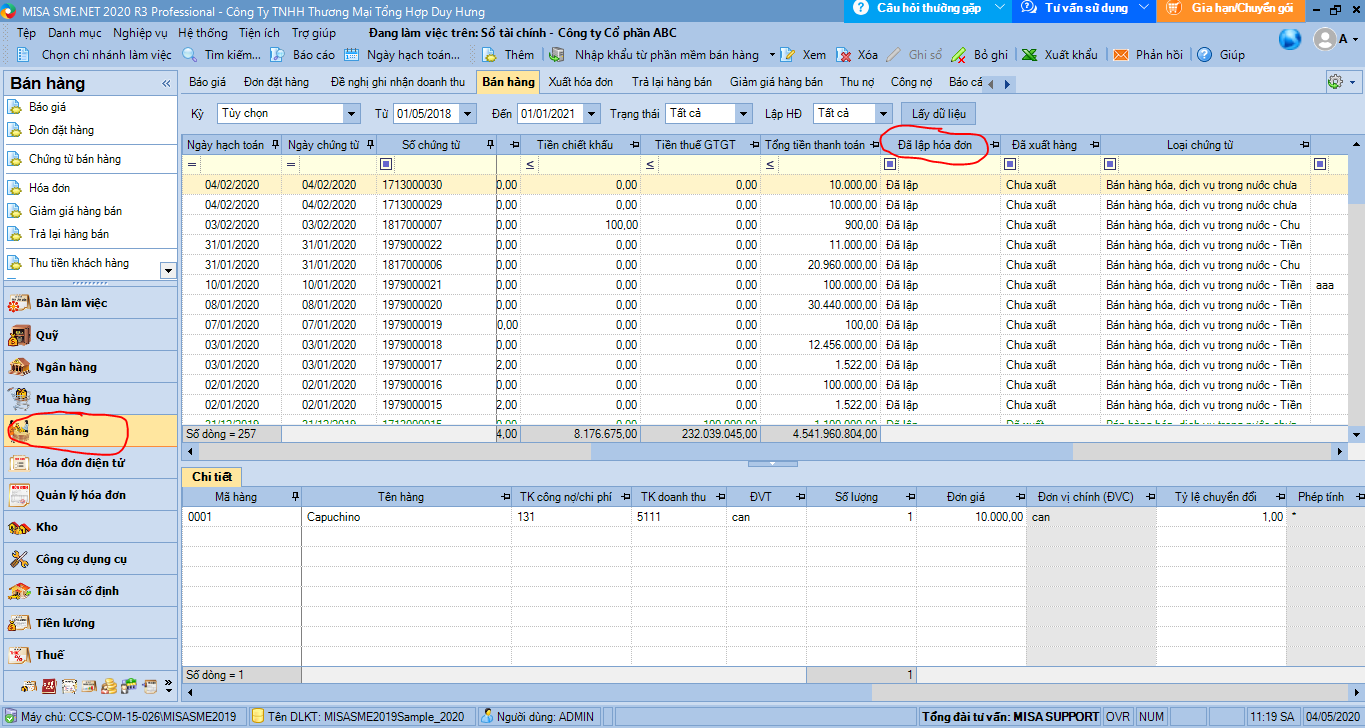Open the Quỹ module in sidebar
The width and height of the screenshot is (1365, 728).
click(x=90, y=335)
